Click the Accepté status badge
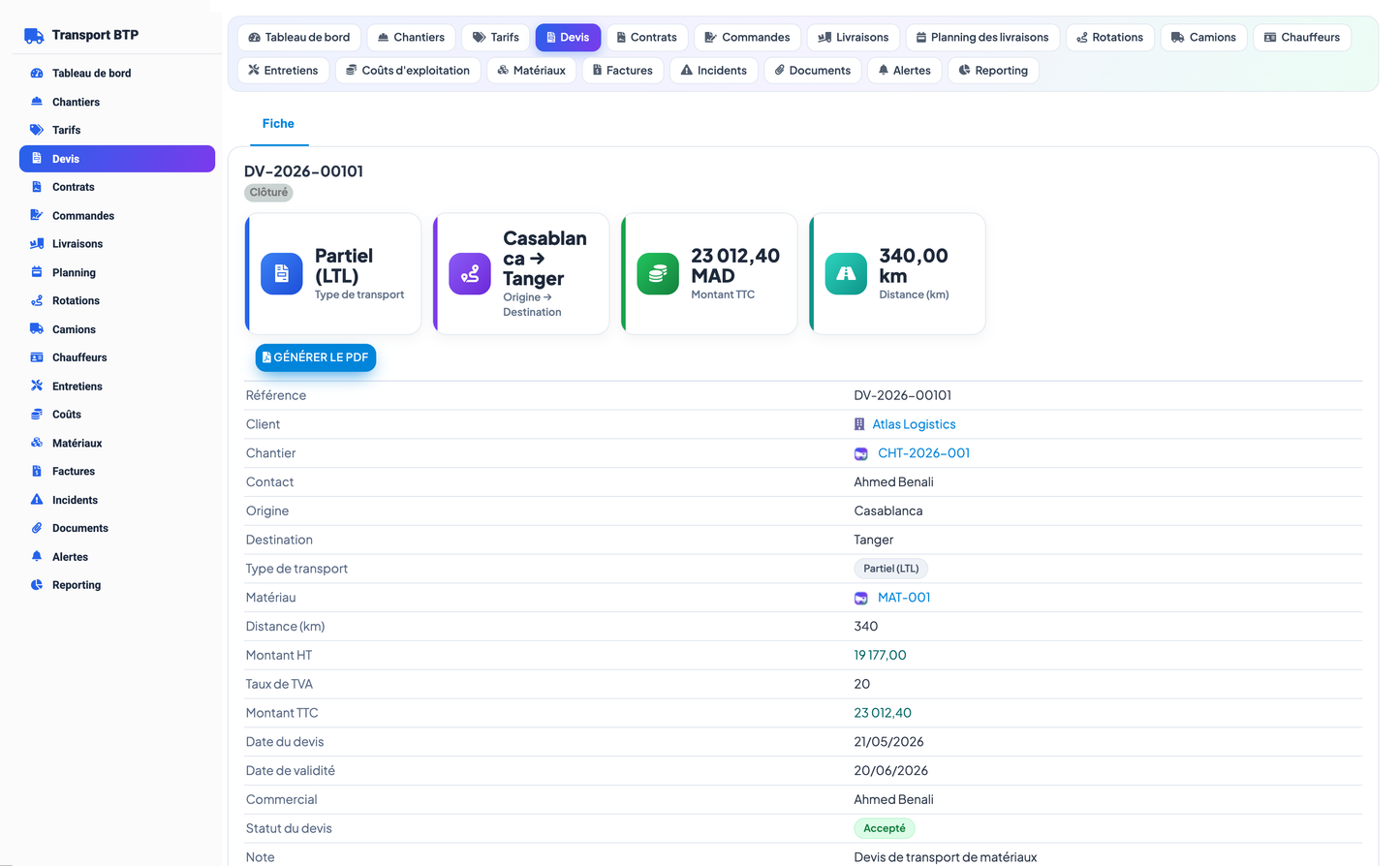1400x866 pixels. coord(885,828)
